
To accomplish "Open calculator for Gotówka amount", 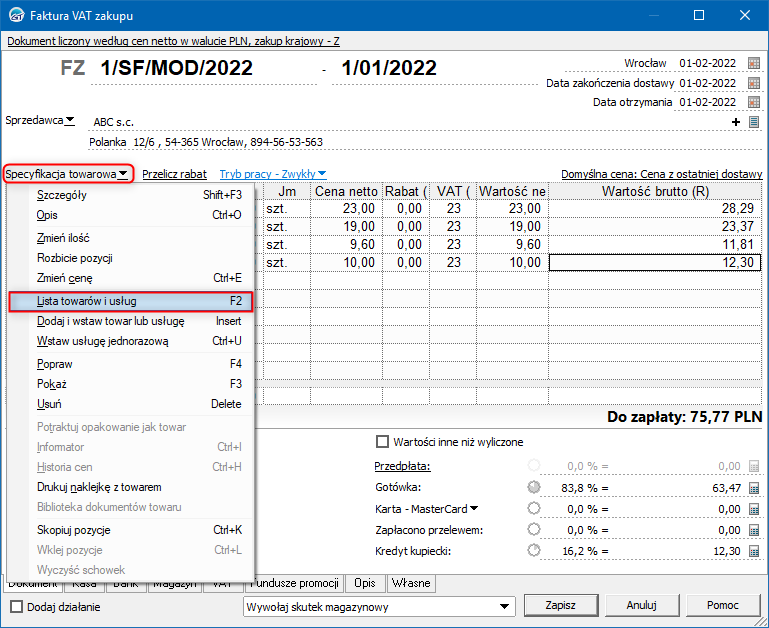I will pos(753,487).
